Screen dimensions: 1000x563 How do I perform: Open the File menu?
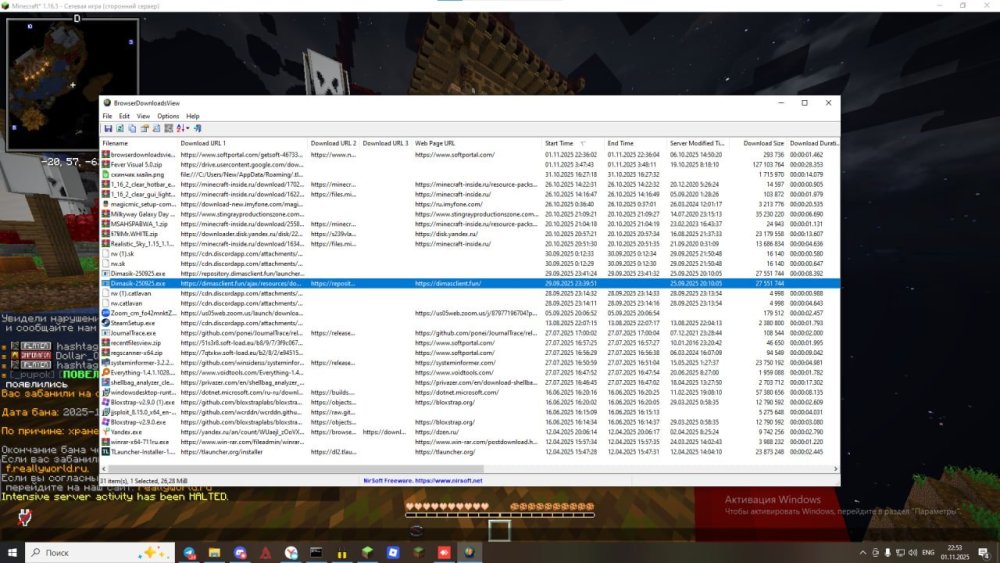[107, 116]
